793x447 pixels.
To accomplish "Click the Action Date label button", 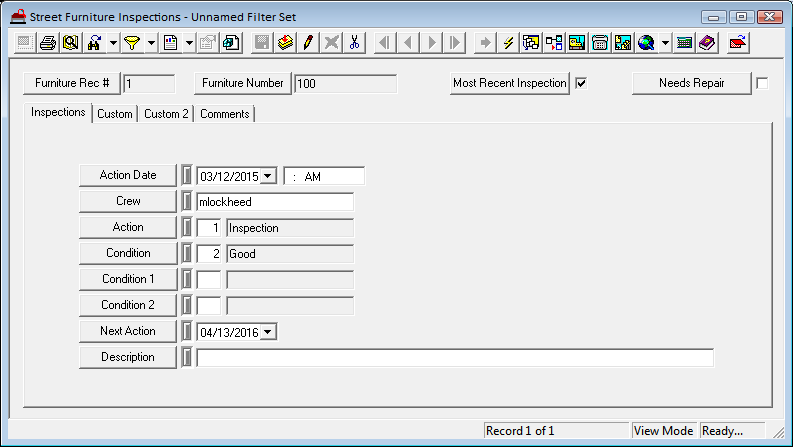I will 128,175.
